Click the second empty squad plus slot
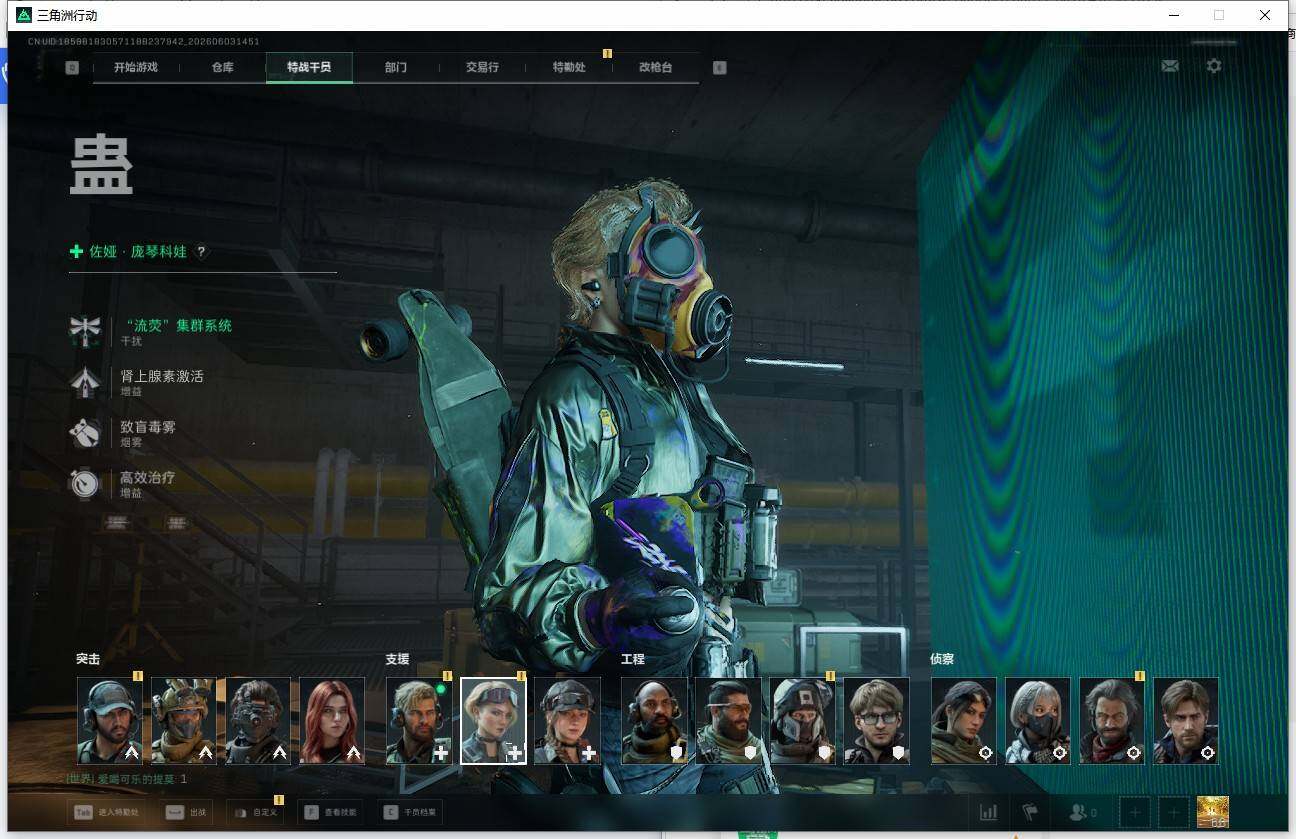Screen dimensions: 1296x839 point(1174,813)
